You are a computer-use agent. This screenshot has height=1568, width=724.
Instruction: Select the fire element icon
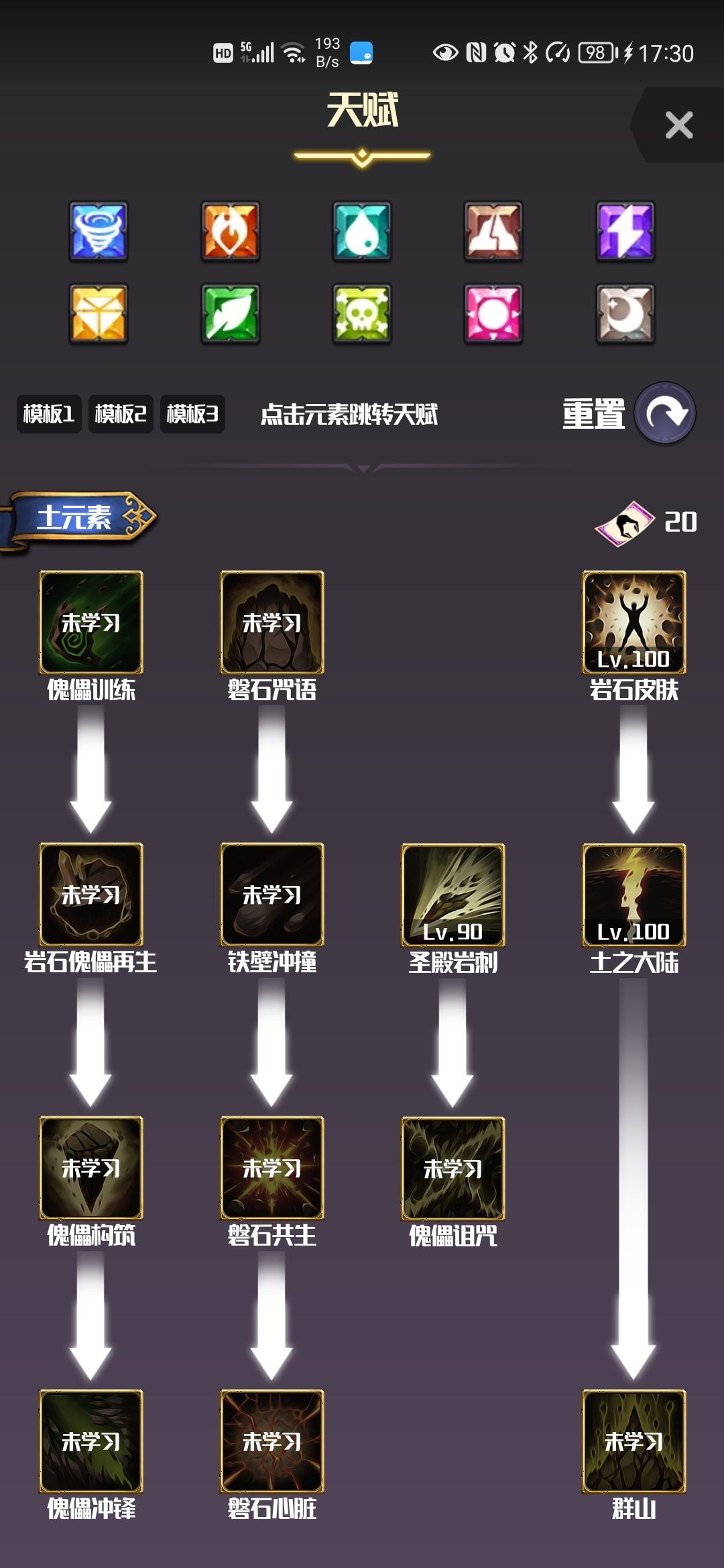pos(230,231)
